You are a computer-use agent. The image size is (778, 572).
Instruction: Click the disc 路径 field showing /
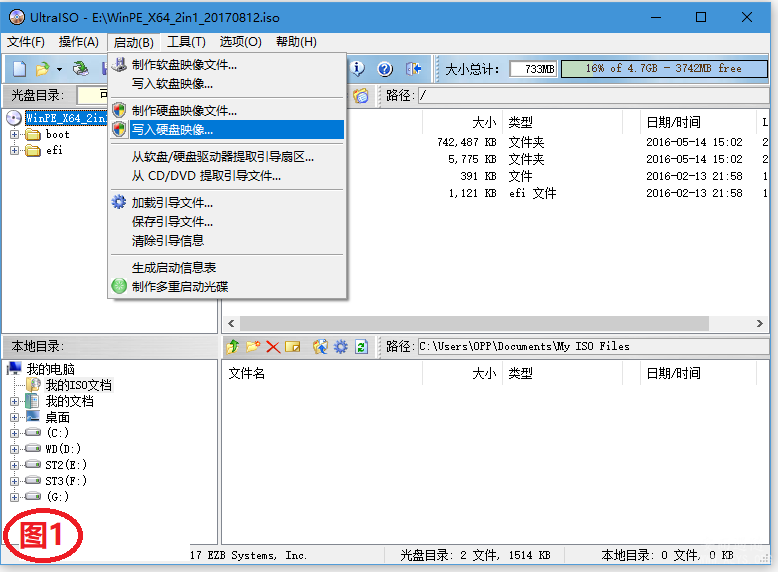point(593,95)
